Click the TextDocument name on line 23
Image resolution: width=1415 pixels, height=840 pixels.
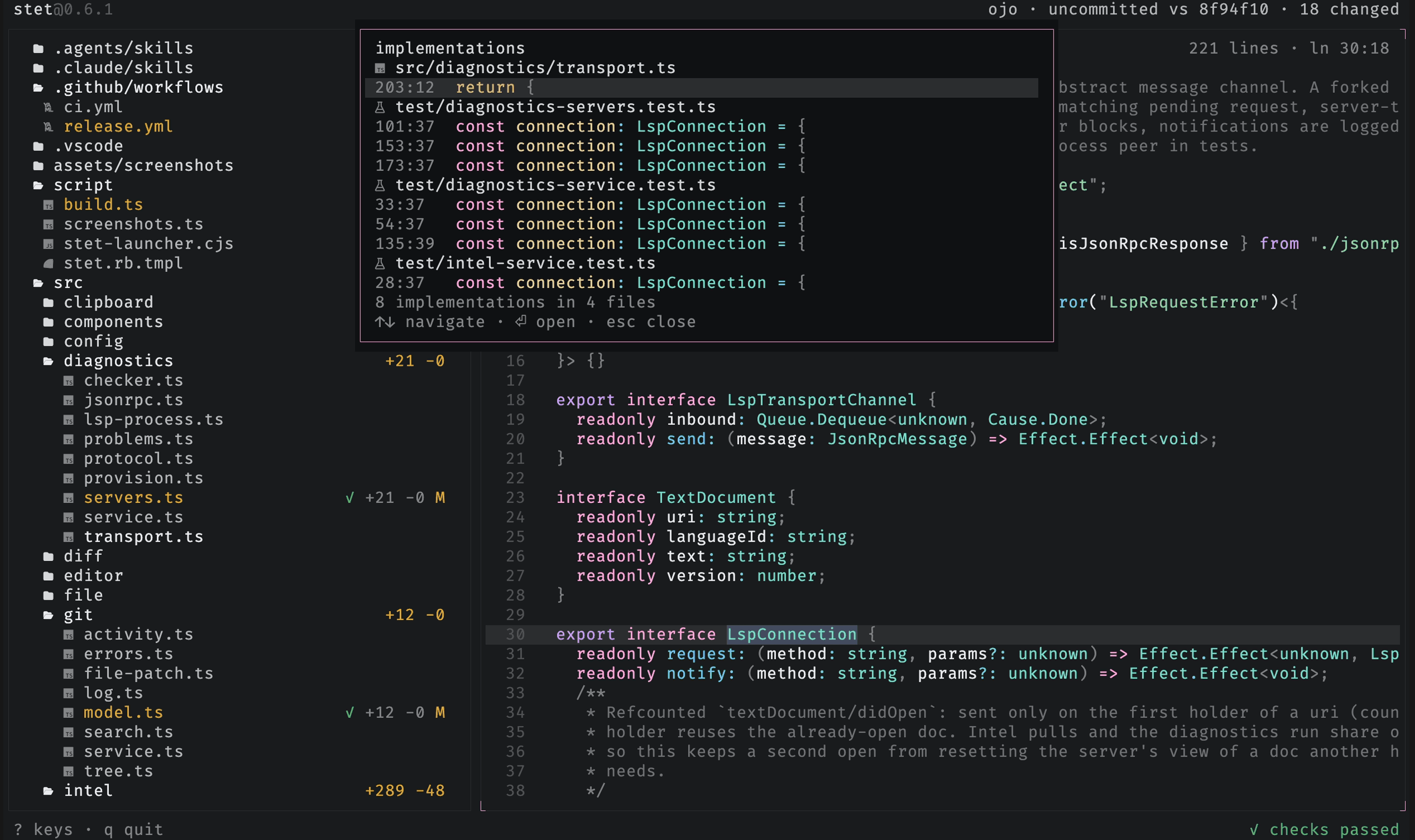click(716, 498)
